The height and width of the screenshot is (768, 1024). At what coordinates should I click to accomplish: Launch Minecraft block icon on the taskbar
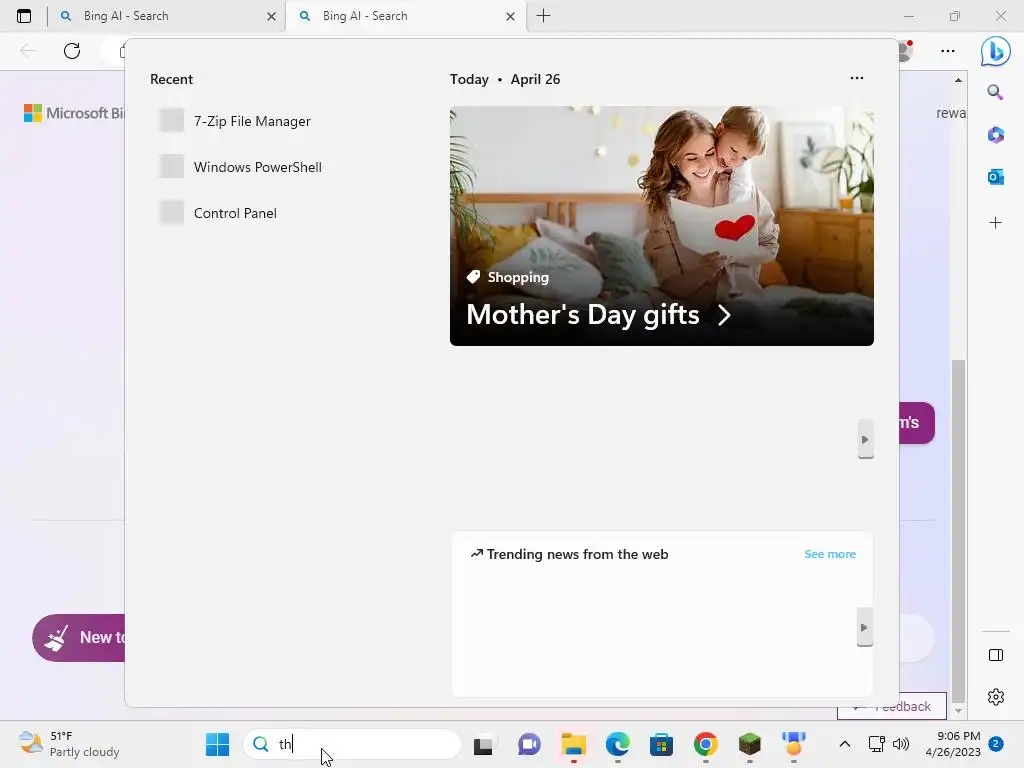750,744
